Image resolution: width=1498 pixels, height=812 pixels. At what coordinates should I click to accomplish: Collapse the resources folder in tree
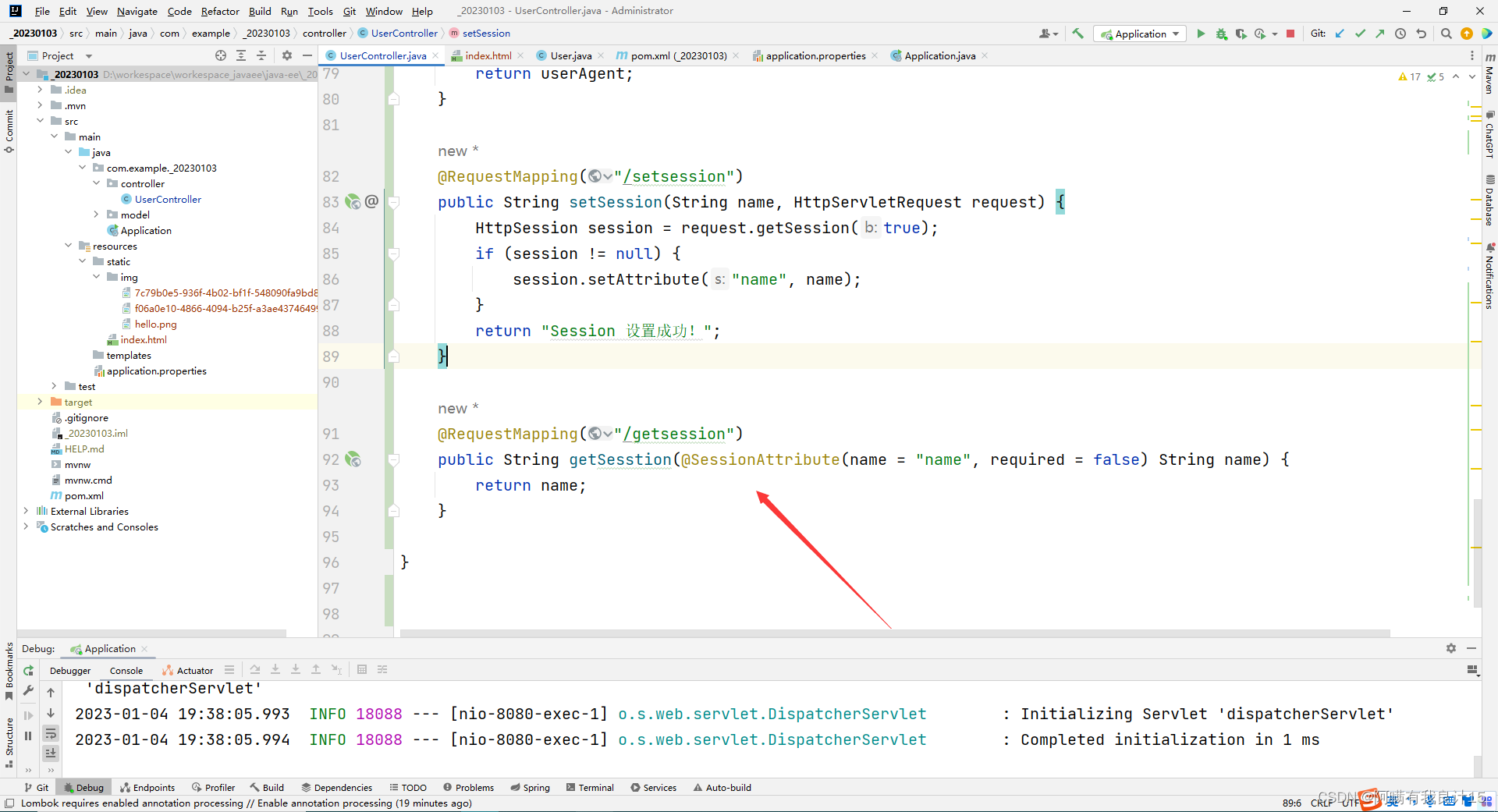pyautogui.click(x=69, y=246)
